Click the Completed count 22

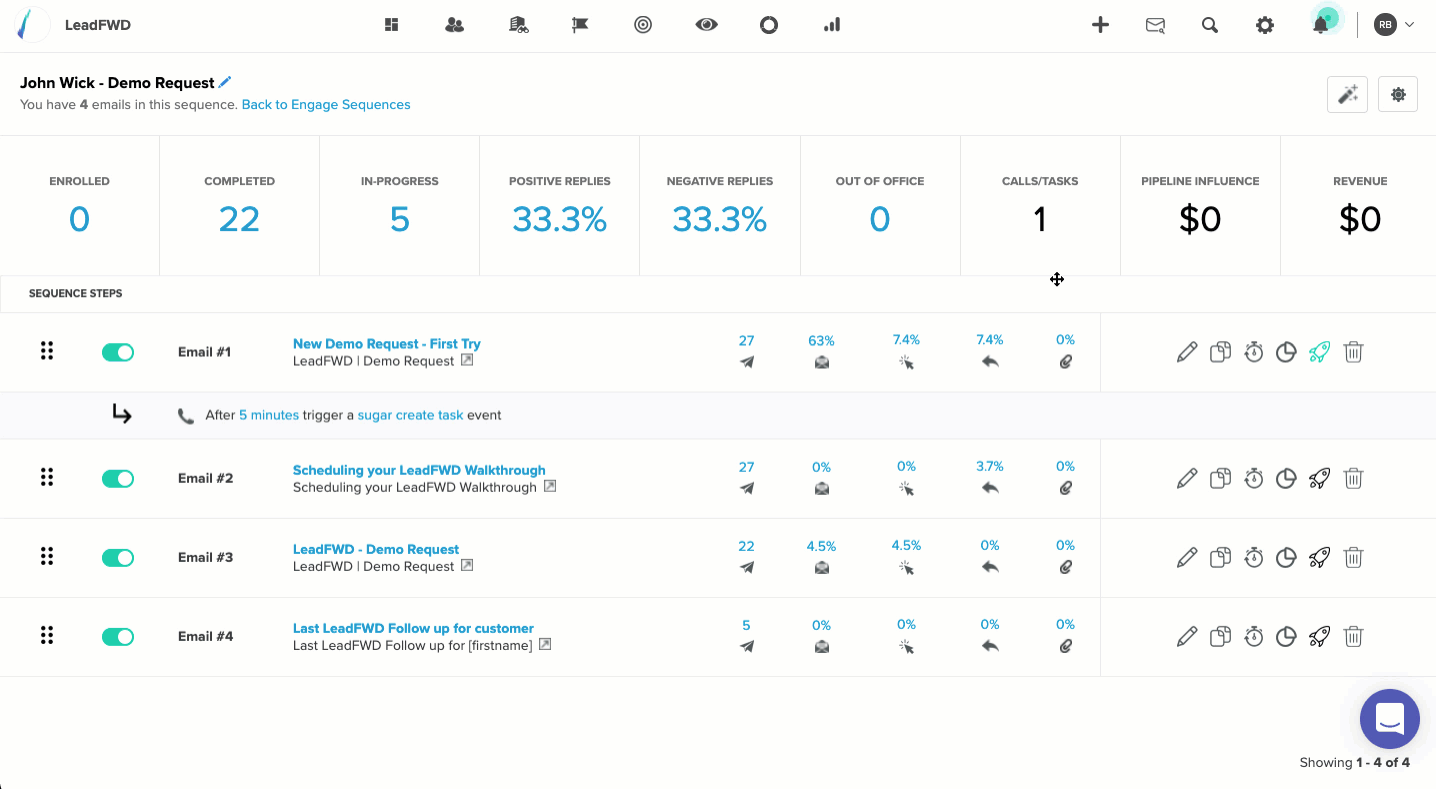(x=239, y=219)
